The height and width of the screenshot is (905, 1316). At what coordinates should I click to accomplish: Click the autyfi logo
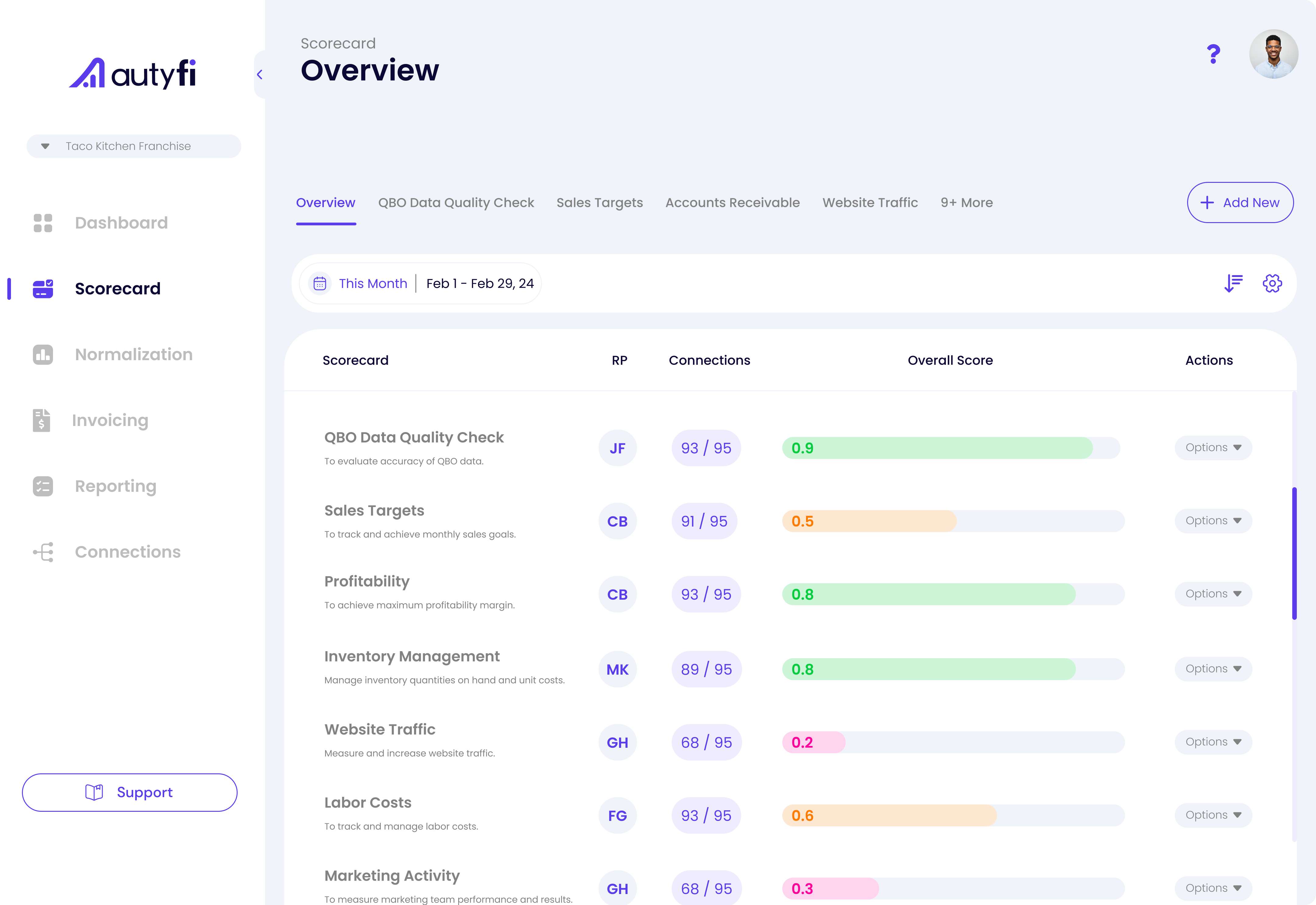pyautogui.click(x=133, y=73)
